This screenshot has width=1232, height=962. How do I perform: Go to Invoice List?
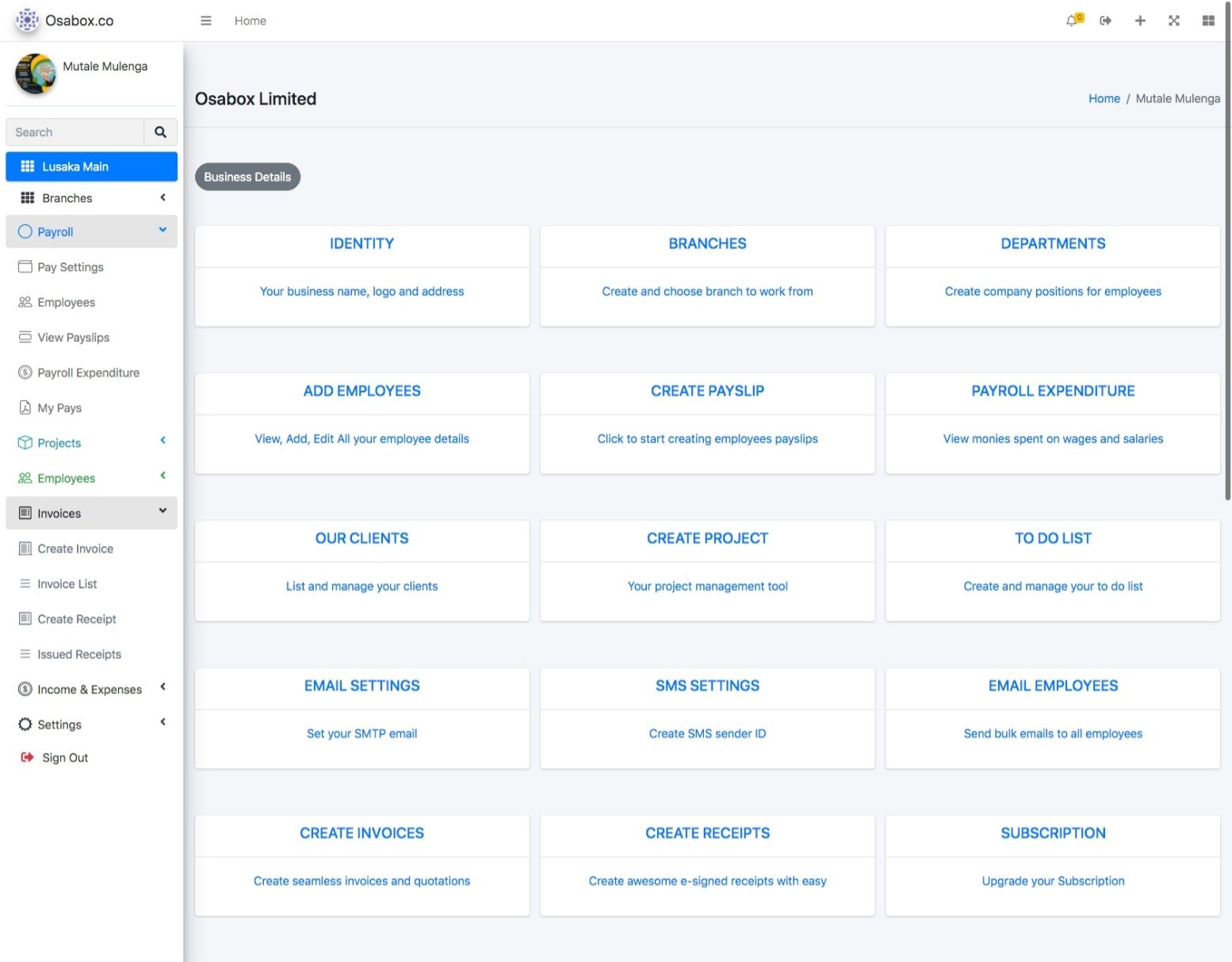[x=91, y=584]
